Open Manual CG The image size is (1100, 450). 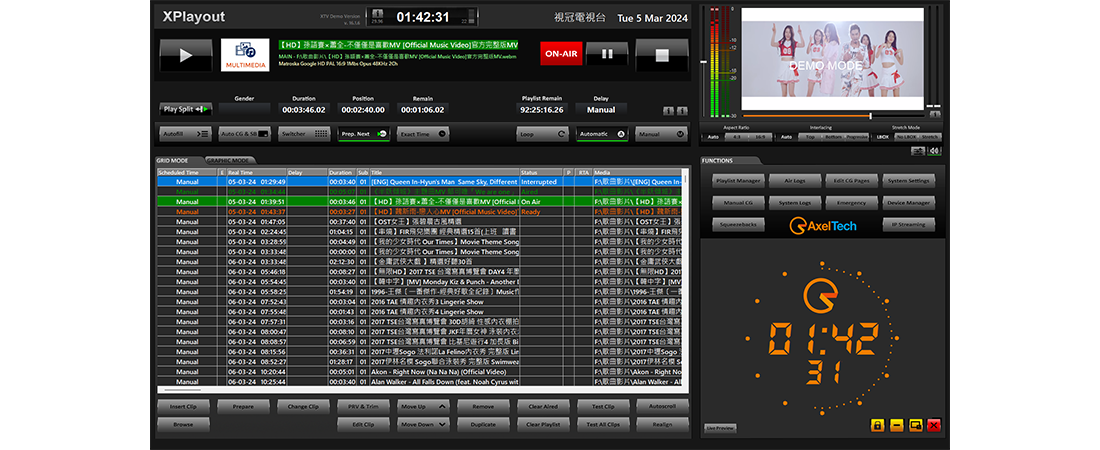pyautogui.click(x=738, y=203)
